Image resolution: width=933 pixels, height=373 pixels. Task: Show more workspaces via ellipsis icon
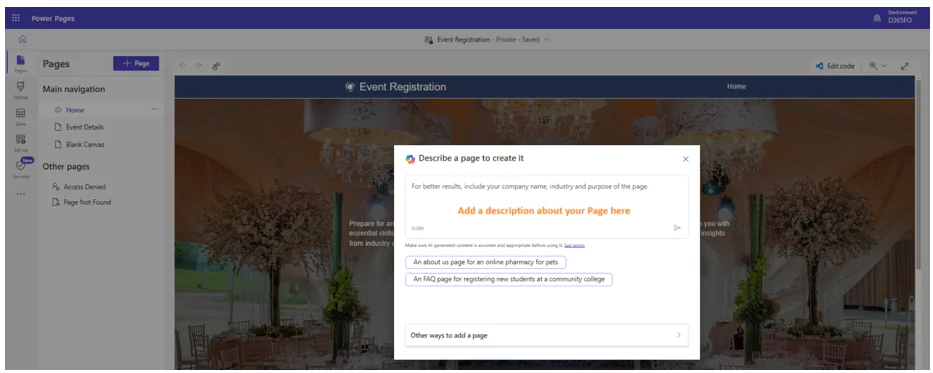[x=21, y=194]
